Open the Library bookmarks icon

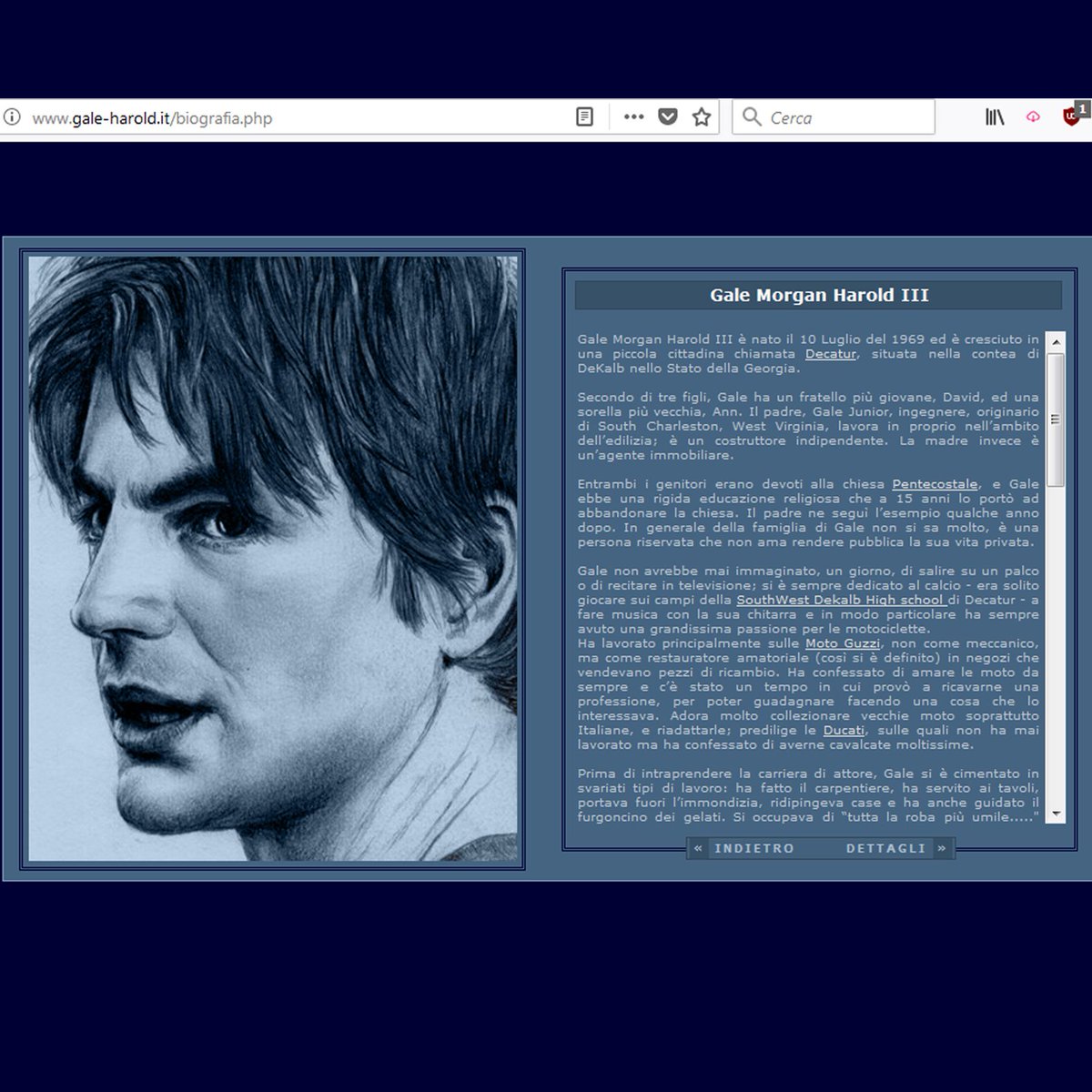click(995, 117)
